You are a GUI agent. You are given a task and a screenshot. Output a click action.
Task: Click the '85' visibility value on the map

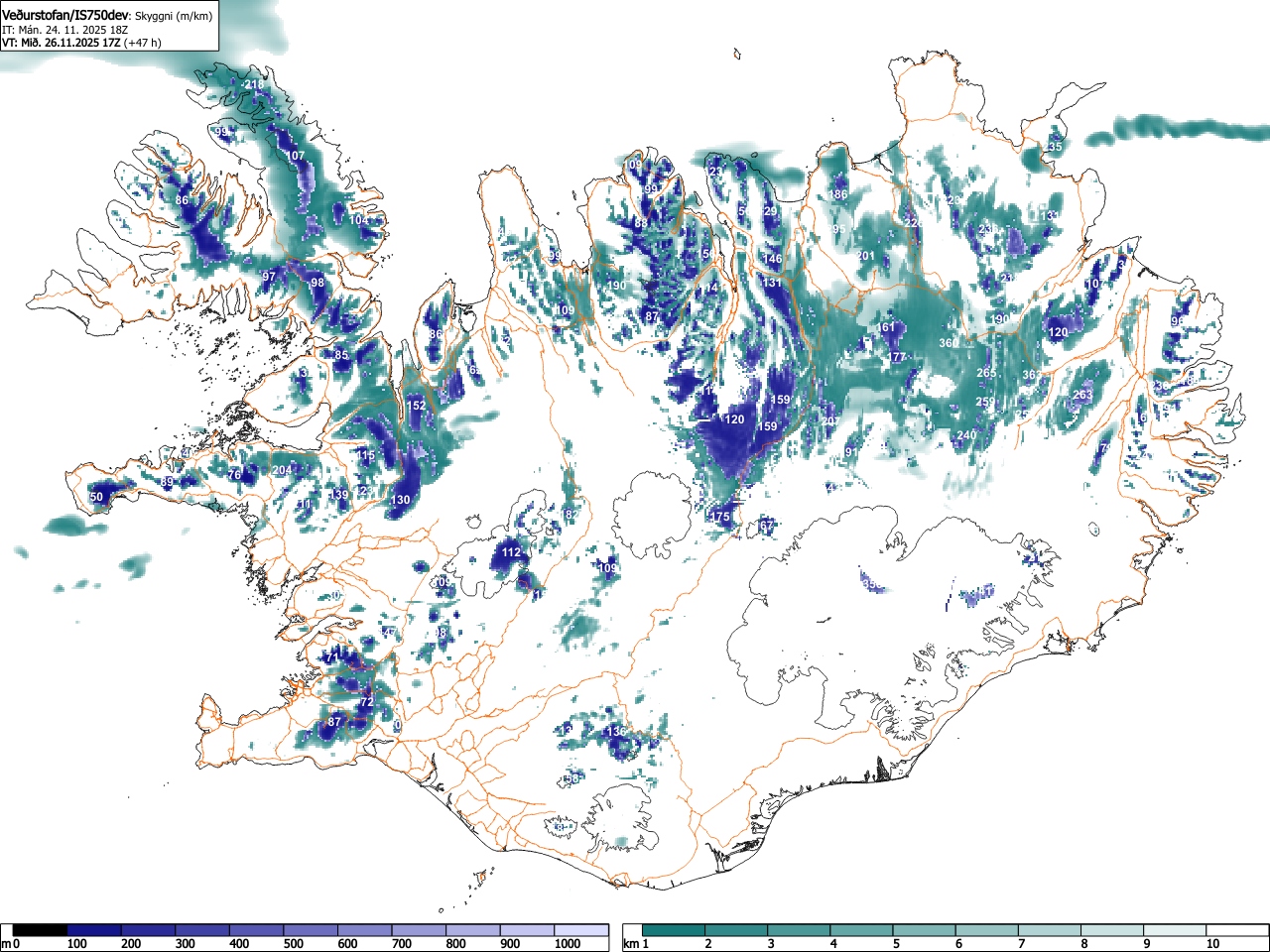(341, 355)
